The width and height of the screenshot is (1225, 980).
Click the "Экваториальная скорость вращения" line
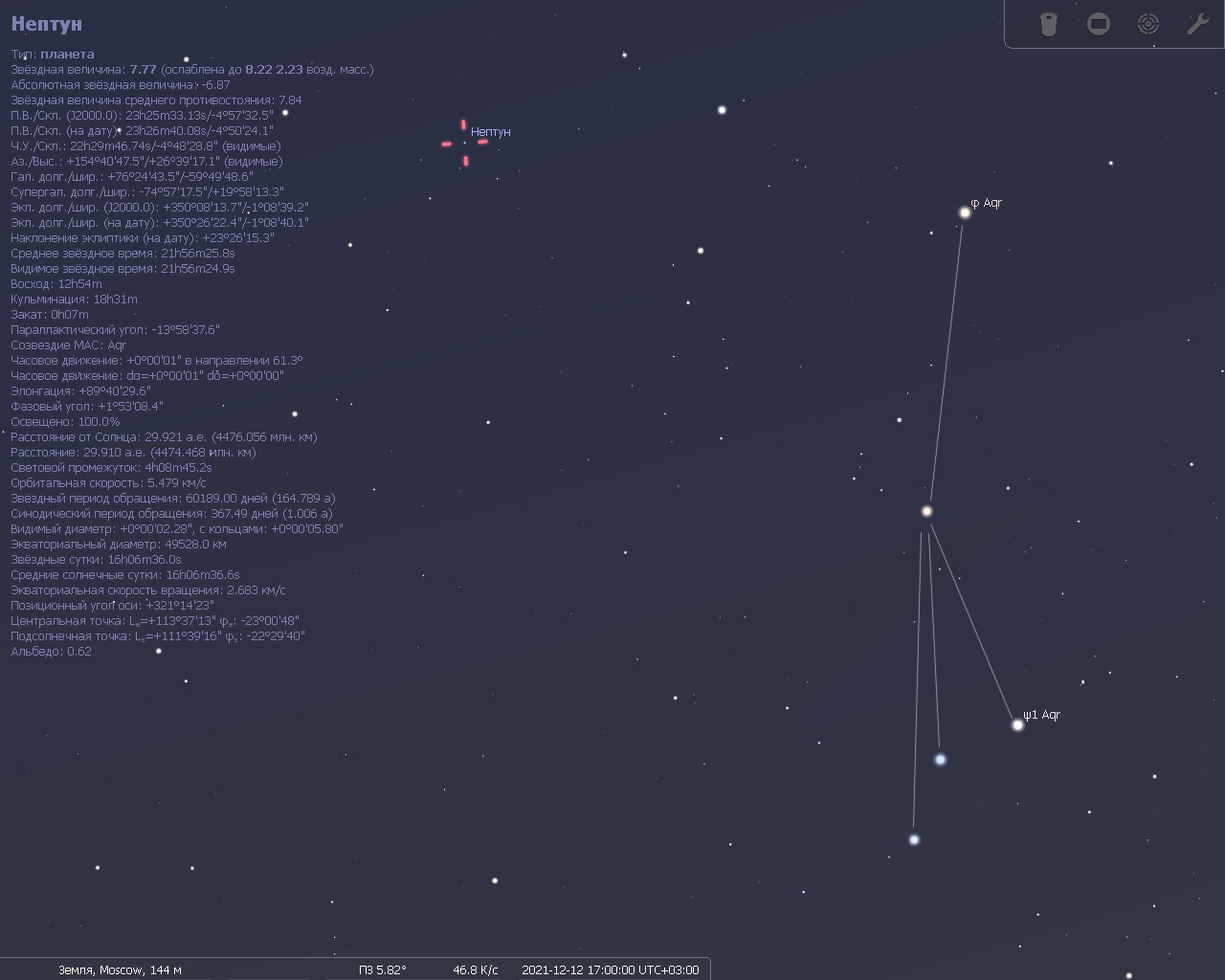click(148, 590)
